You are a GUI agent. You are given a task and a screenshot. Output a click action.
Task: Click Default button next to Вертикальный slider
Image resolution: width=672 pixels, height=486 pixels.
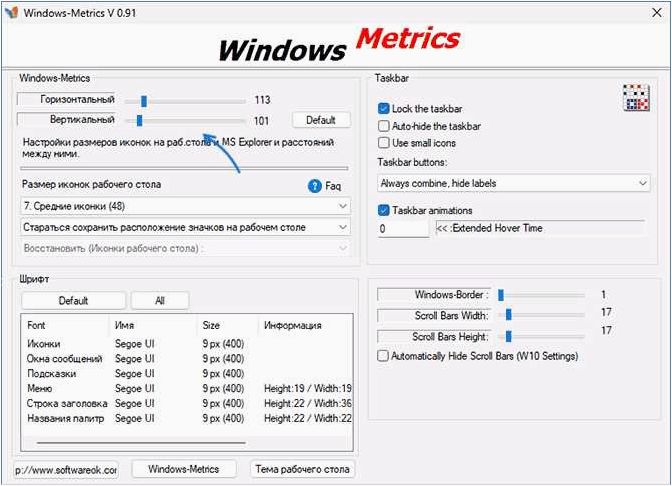(321, 120)
